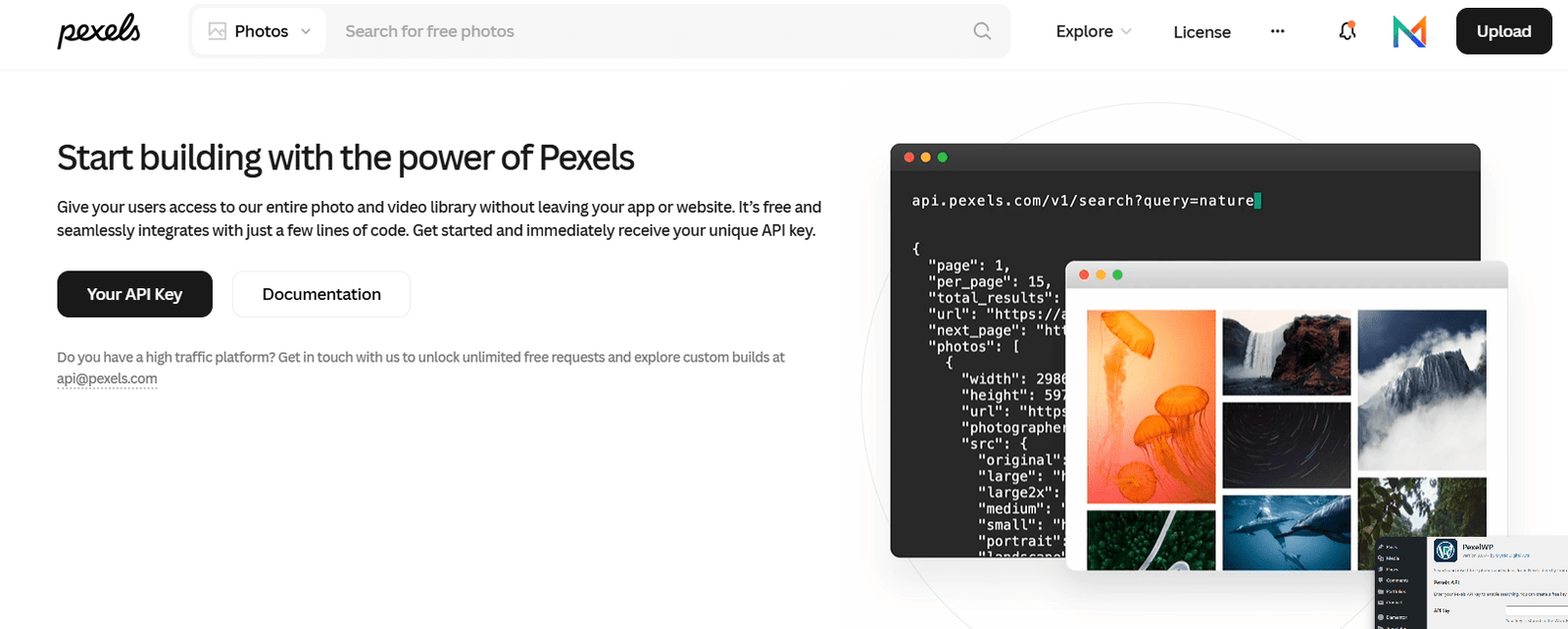
Task: Open the three-dot more menu
Action: click(x=1277, y=31)
